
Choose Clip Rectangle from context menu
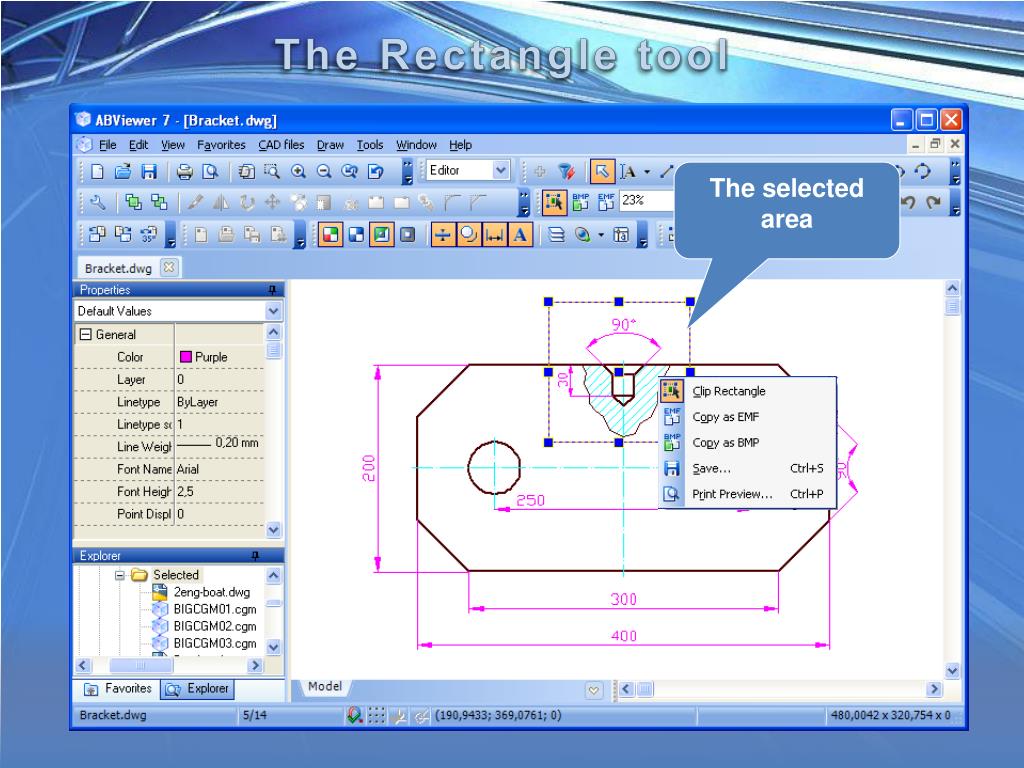[748, 391]
